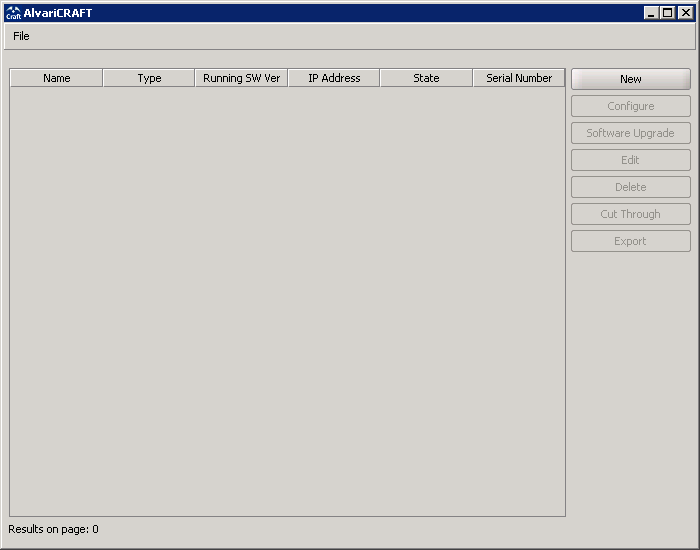Close the AlvariCRAFT window

pos(685,13)
